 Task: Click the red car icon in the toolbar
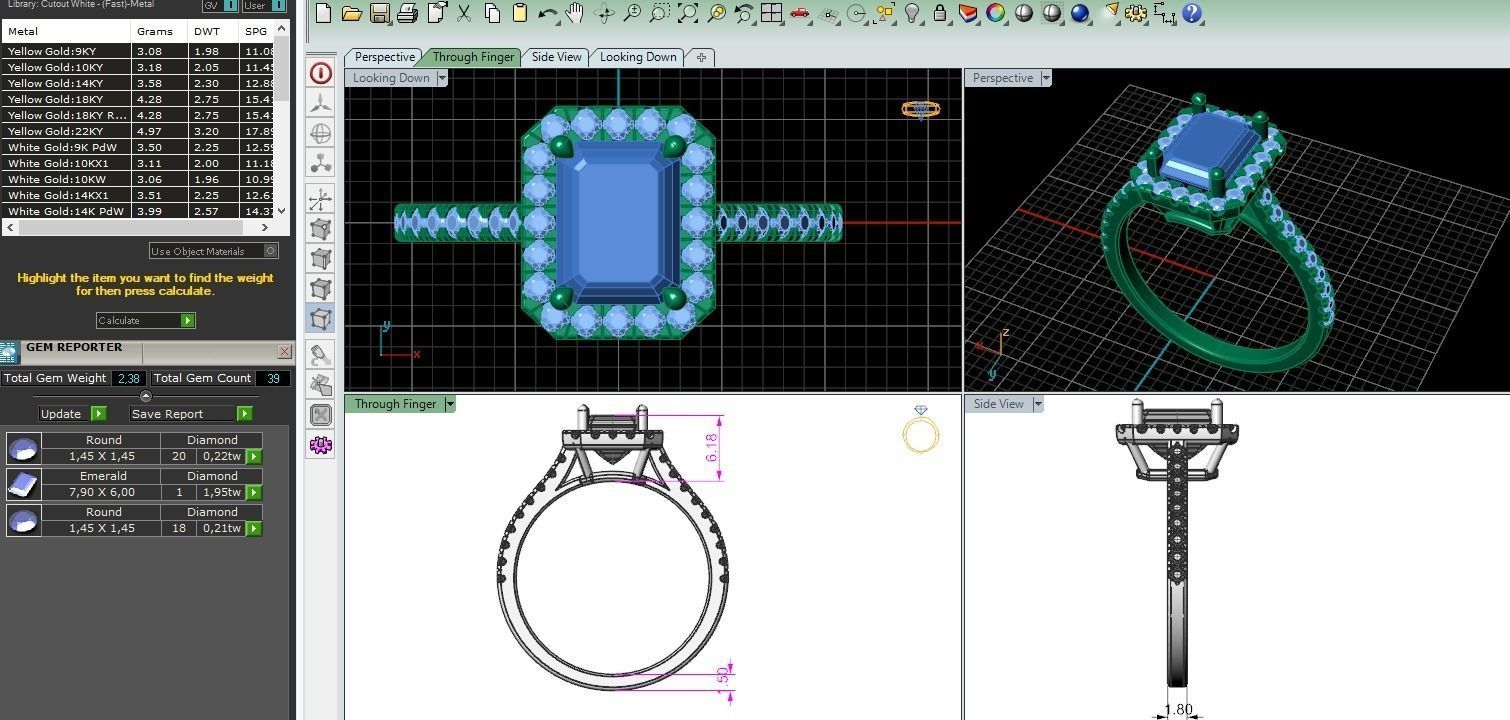(799, 13)
